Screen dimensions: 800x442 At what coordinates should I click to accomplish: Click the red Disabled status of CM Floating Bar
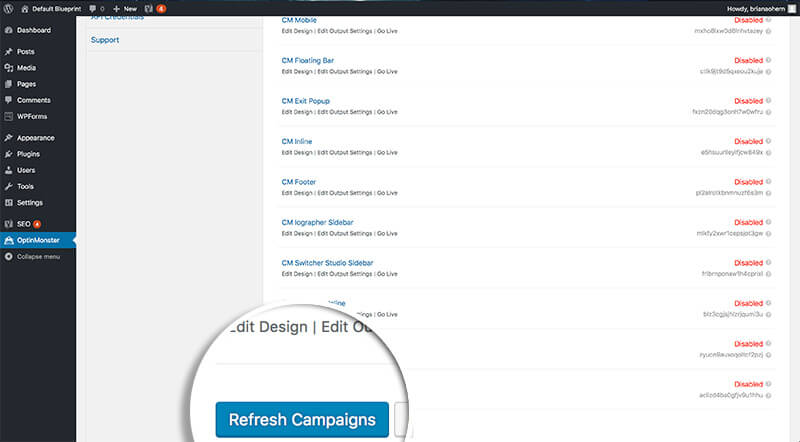click(748, 60)
